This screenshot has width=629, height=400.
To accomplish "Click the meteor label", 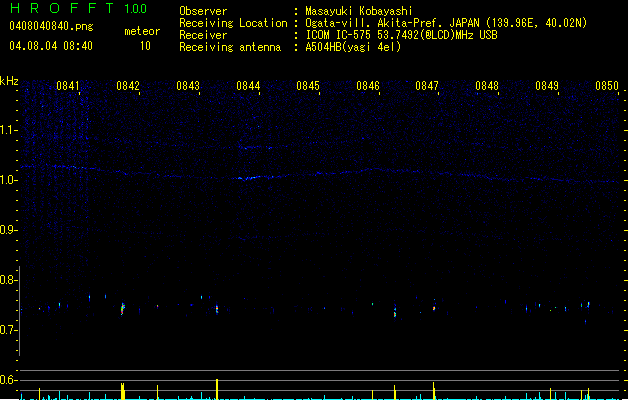I will tap(142, 31).
